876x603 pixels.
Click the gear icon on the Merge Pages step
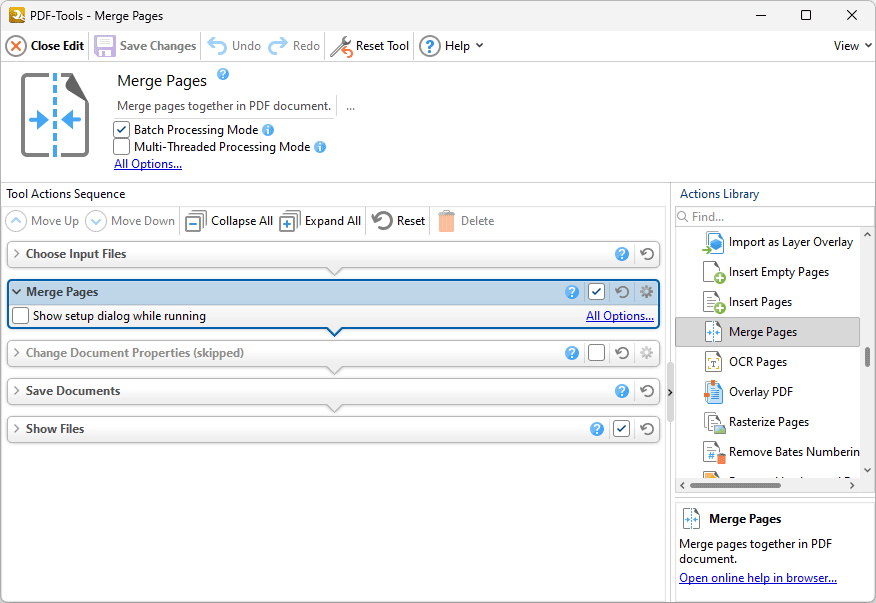[x=646, y=292]
